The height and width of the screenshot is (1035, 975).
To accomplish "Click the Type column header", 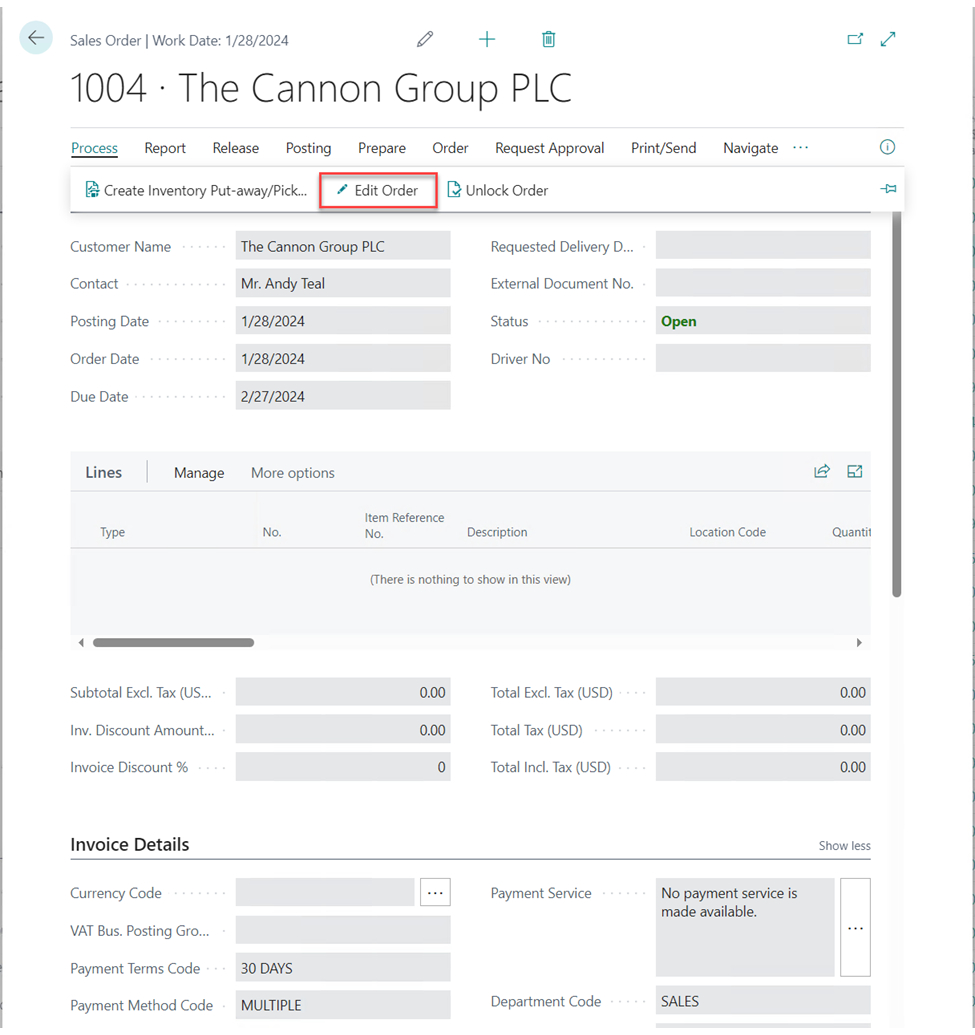I will [112, 532].
